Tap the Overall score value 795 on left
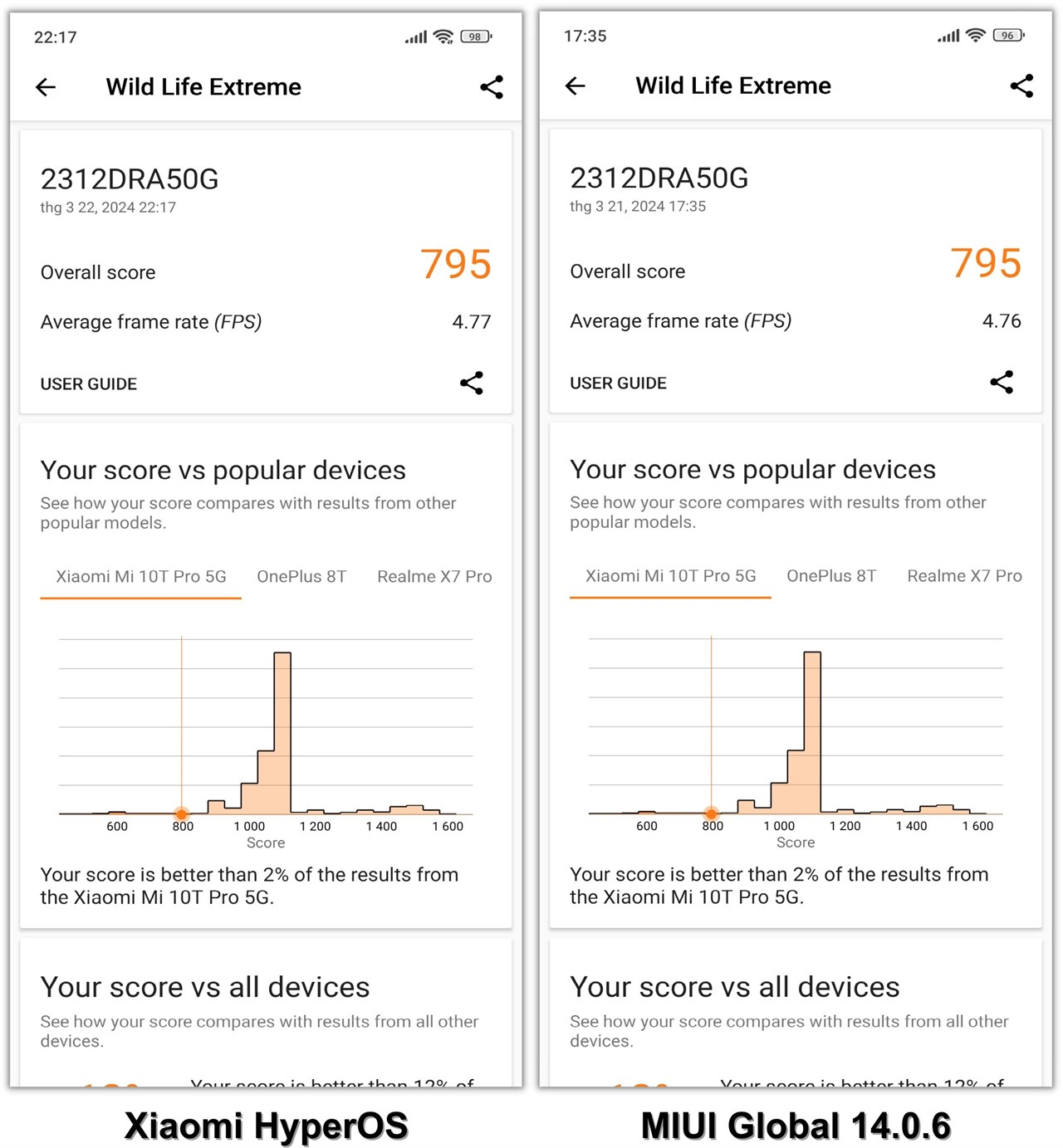The image size is (1063, 1148). coord(454,265)
